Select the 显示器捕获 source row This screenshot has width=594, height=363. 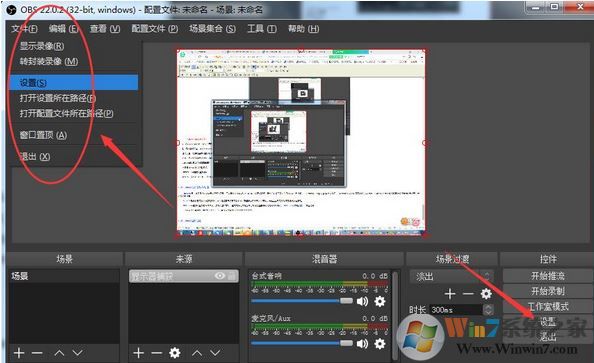point(184,276)
